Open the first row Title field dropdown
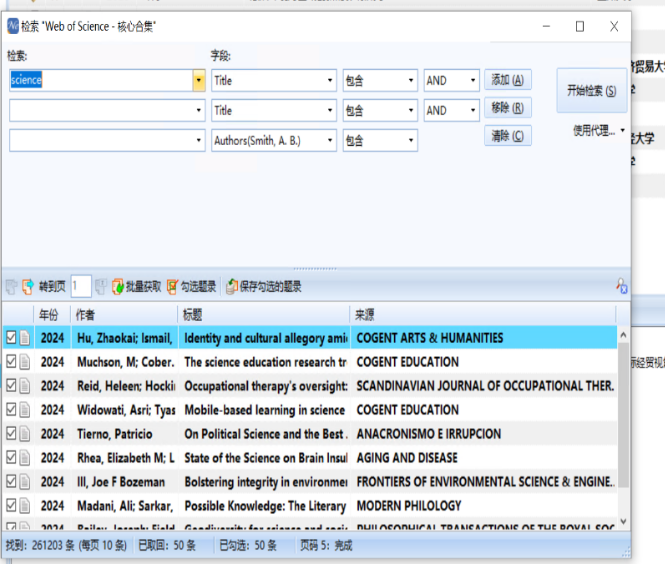 (330, 81)
